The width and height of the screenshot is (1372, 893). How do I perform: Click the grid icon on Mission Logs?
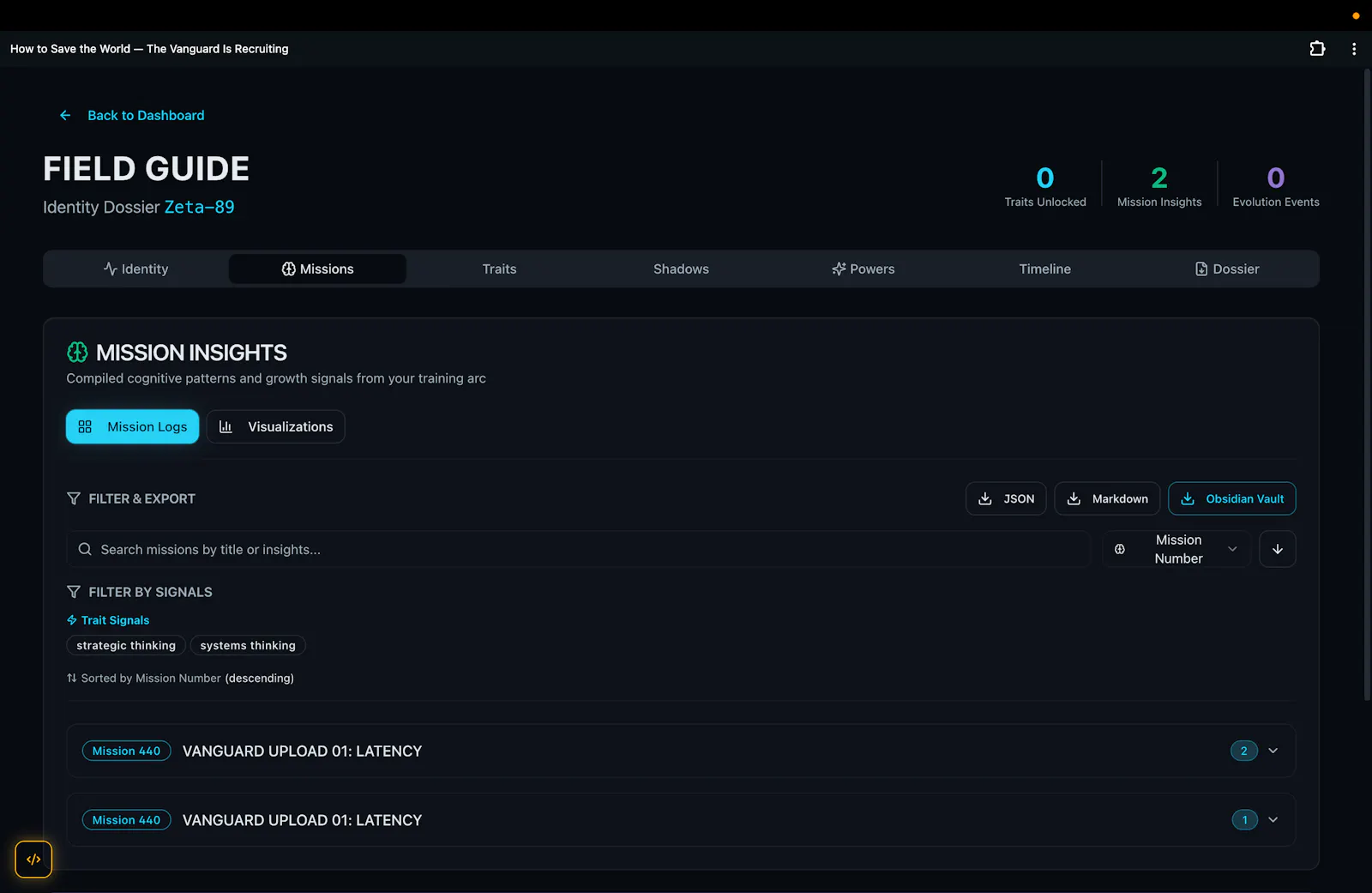[x=85, y=426]
